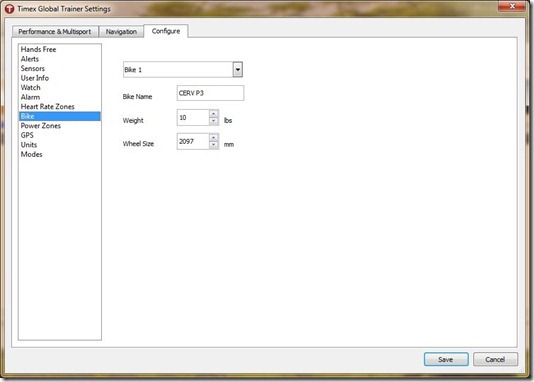Viewport: 534px width, 382px height.
Task: Click the Bike Name label
Action: click(x=137, y=97)
